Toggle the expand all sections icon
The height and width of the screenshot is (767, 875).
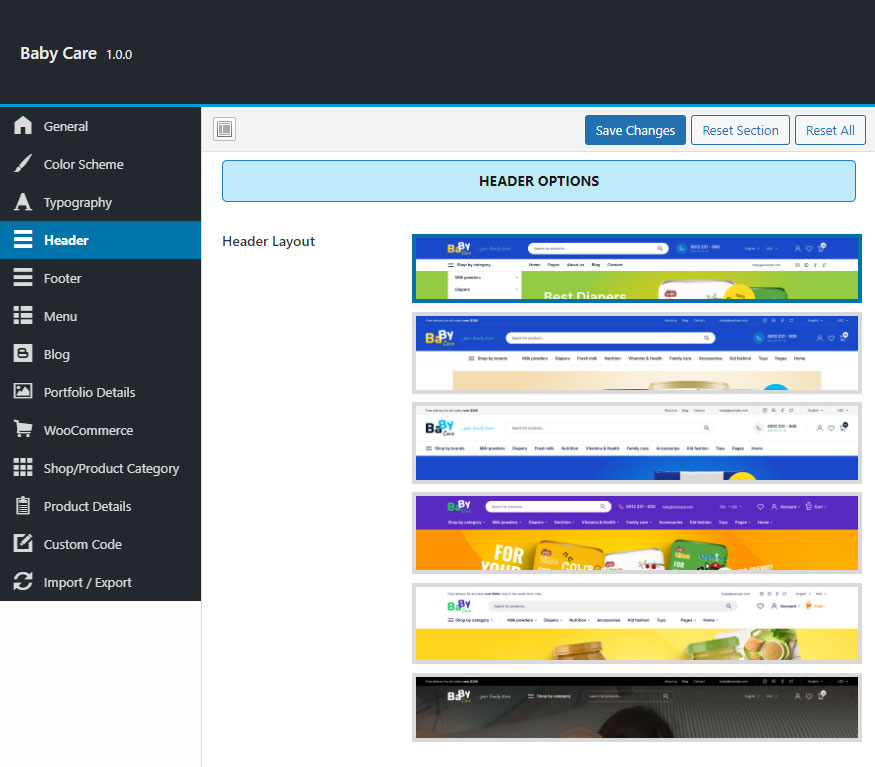click(224, 129)
